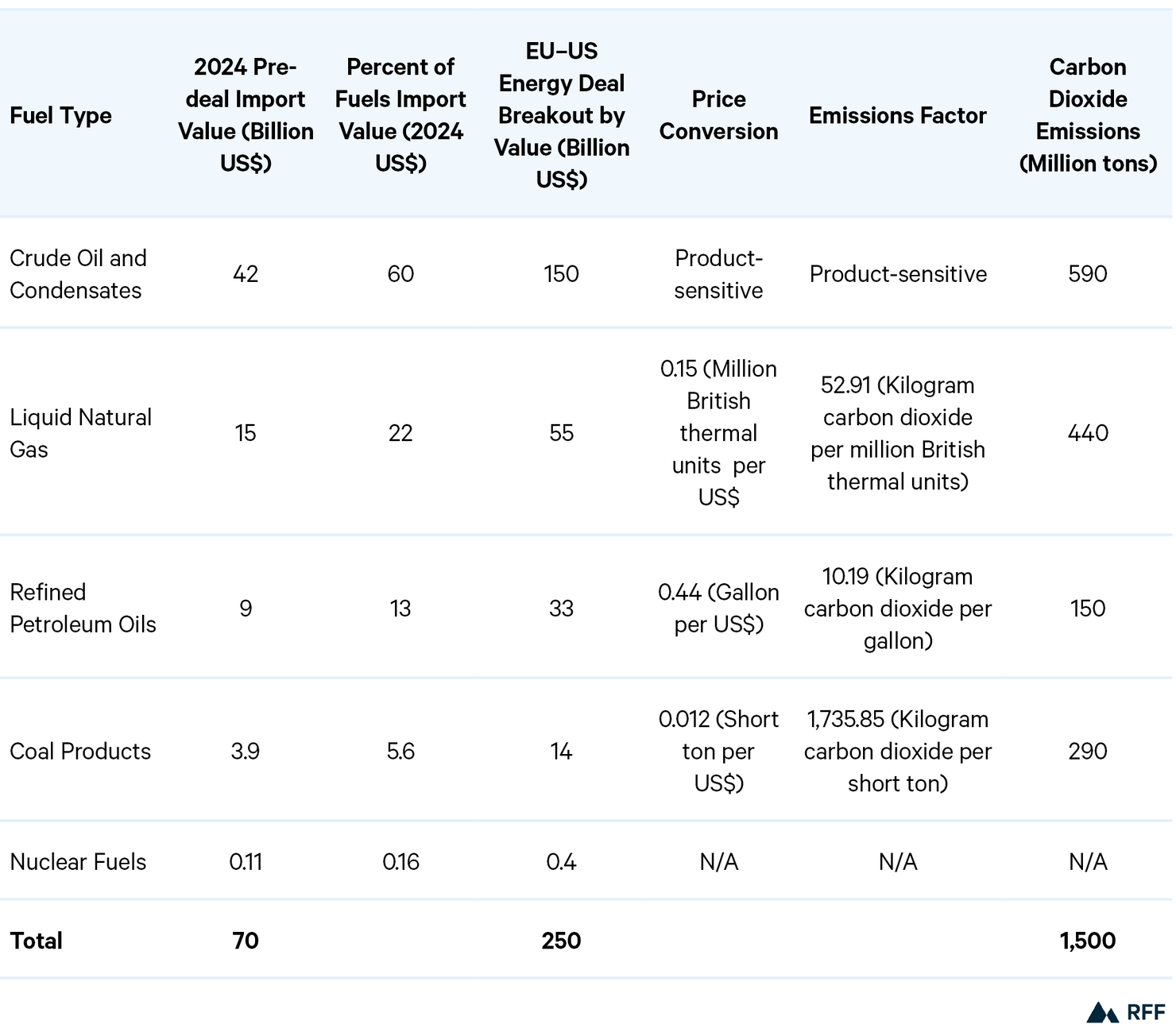1176x1036 pixels.
Task: Click the 0.44 Gallon per US$ cell
Action: pos(718,608)
